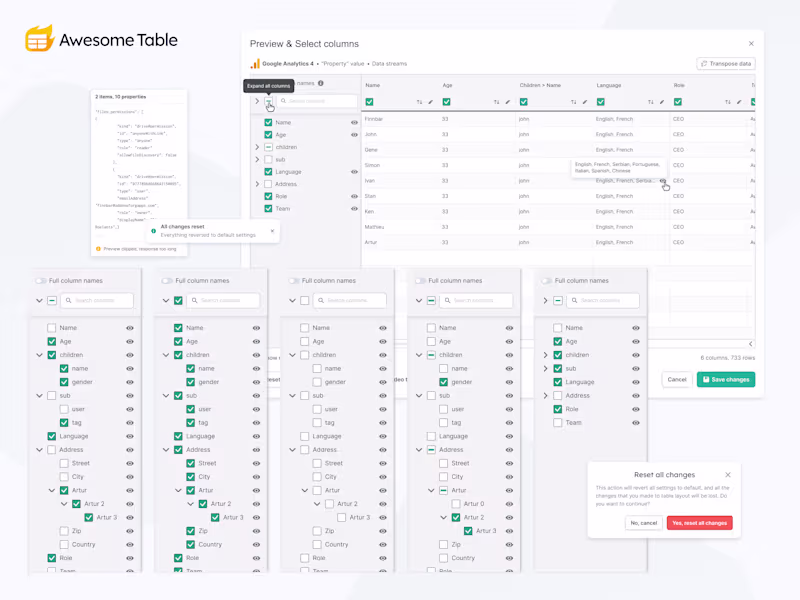Click the Finnbar cell in Name column

click(374, 119)
